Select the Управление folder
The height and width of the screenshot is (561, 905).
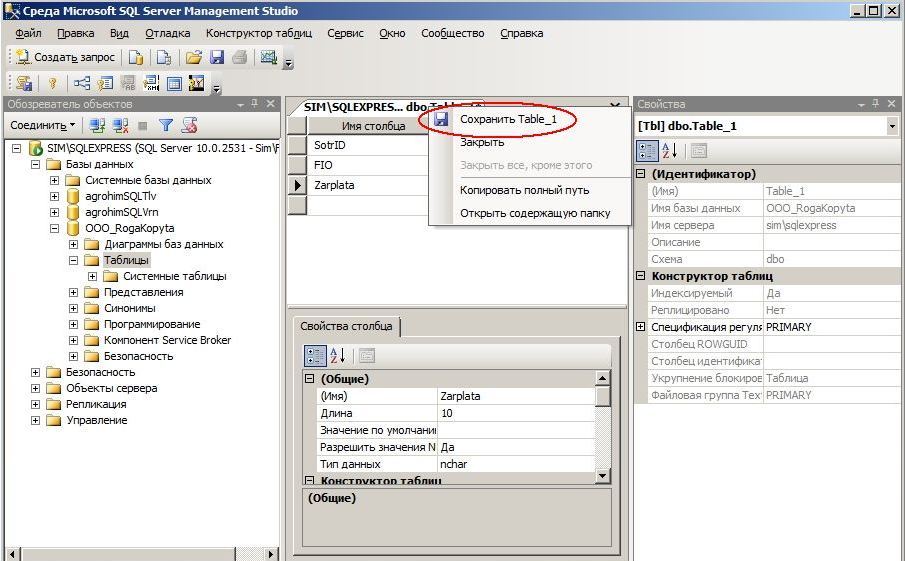(96, 420)
